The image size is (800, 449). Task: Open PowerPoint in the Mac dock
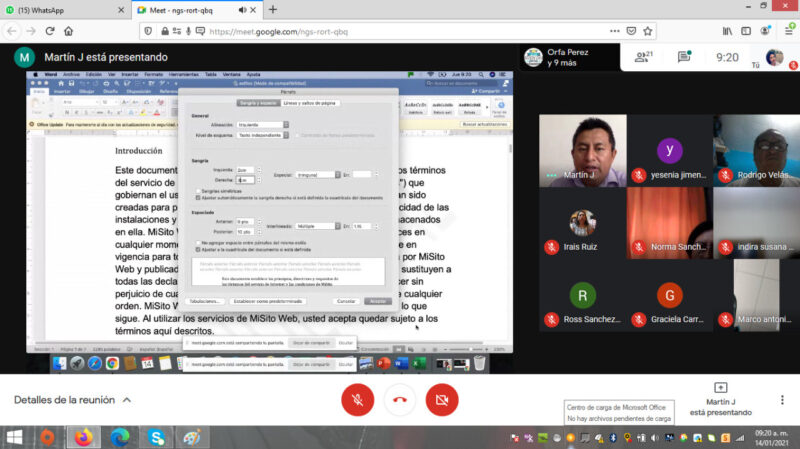tap(384, 363)
